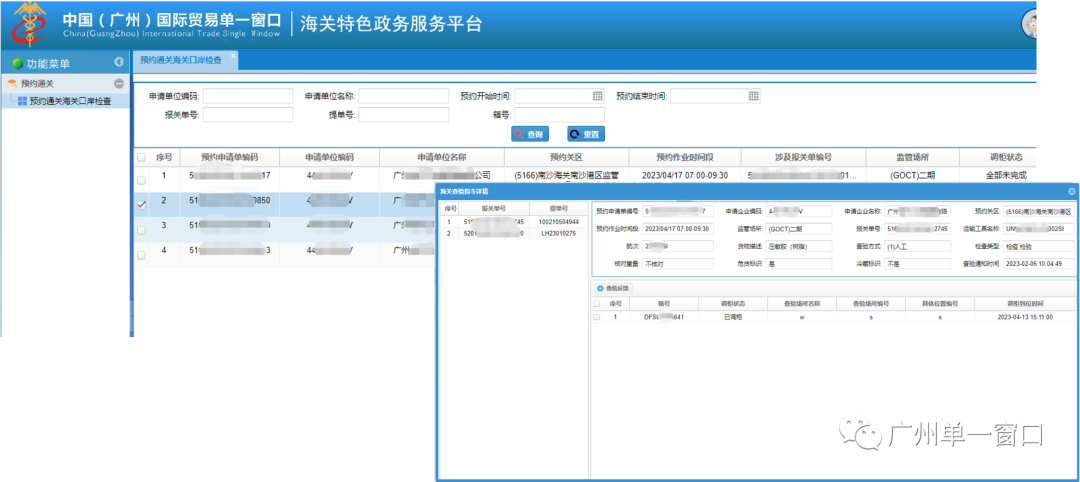Image resolution: width=1080 pixels, height=482 pixels.
Task: Click the green cube icon beside 功能菜单
Action: (17, 63)
